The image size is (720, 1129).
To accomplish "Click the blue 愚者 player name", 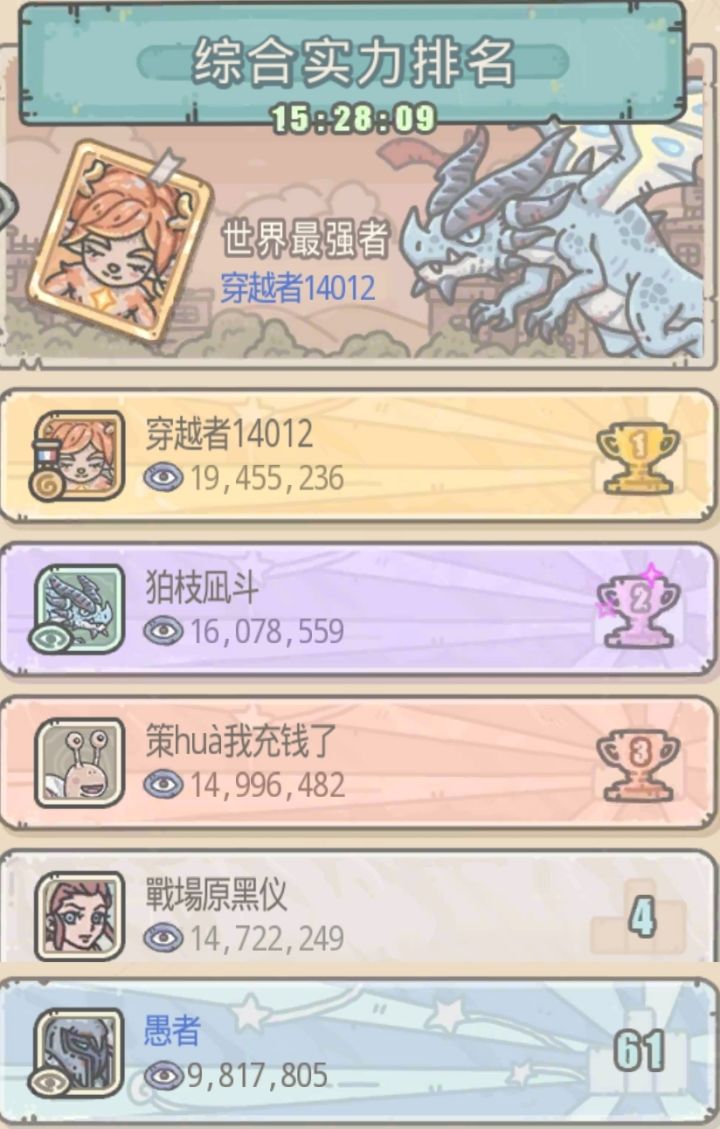I will coord(172,1030).
